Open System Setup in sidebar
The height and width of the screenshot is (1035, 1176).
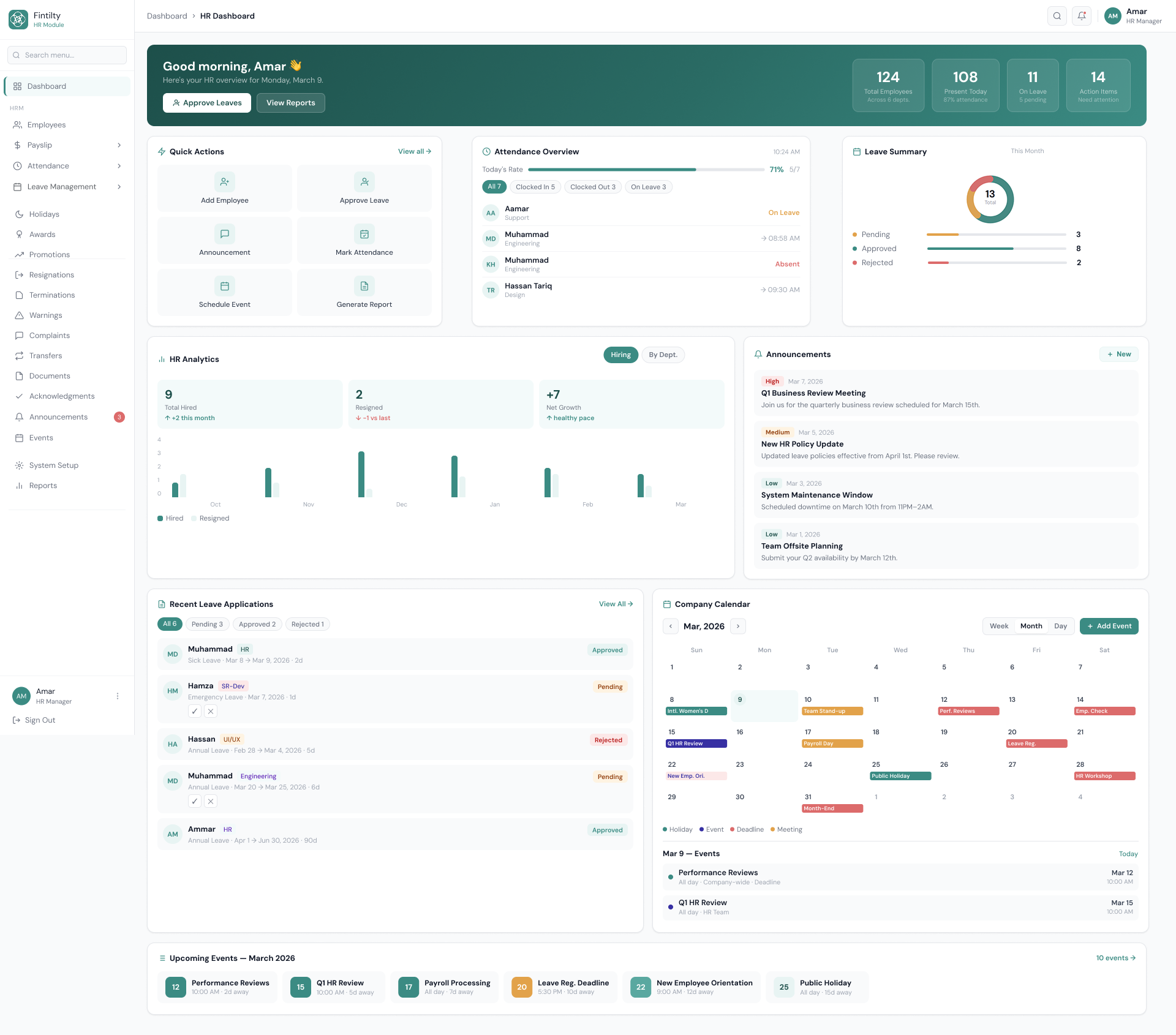67,465
